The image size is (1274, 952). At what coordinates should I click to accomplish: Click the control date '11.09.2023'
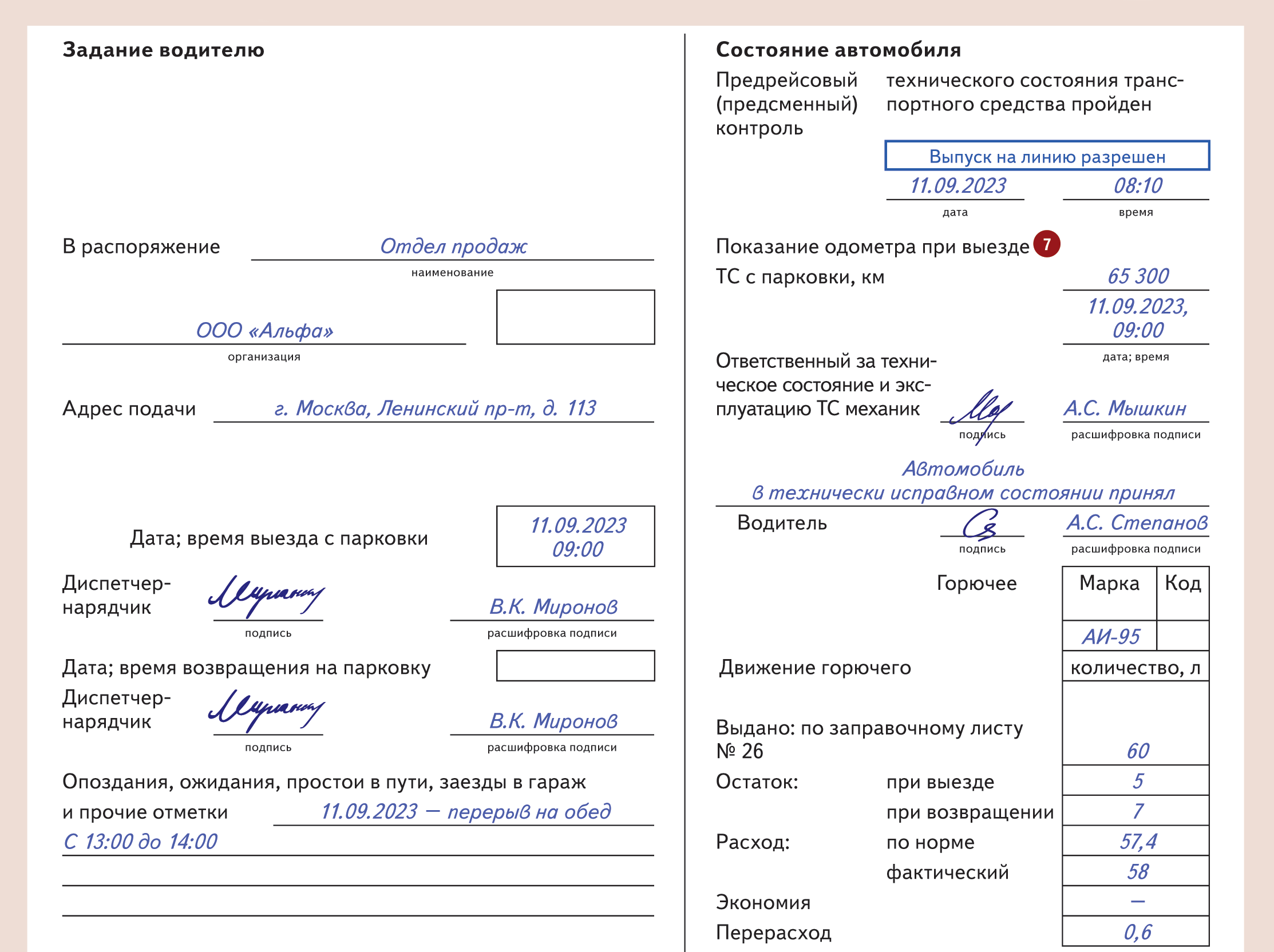[x=958, y=185]
